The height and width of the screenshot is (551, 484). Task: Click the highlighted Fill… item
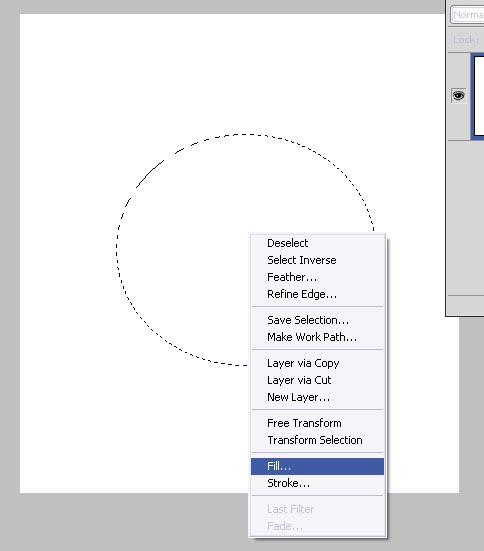[317, 466]
